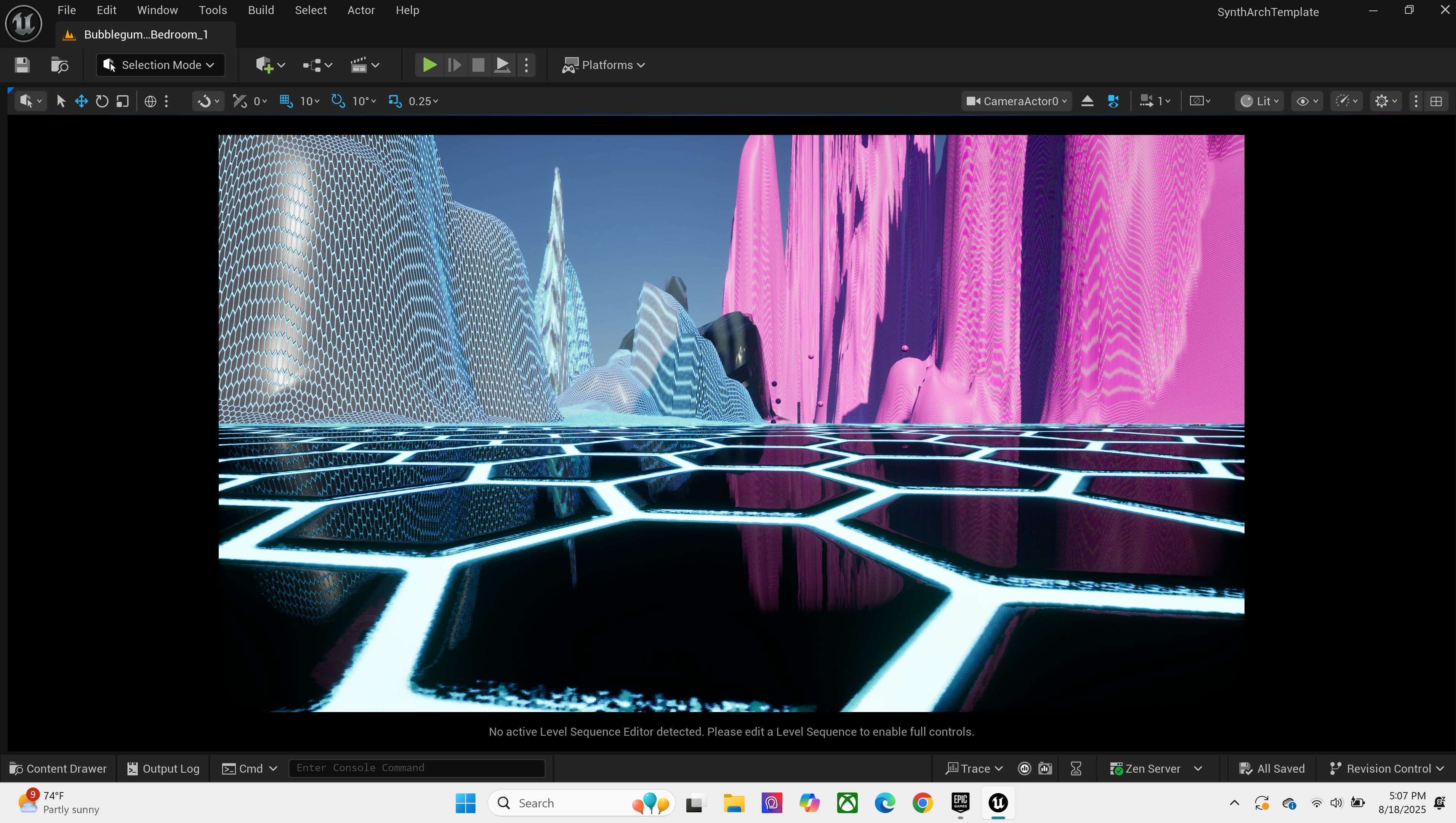1456x823 pixels.
Task: Select the Rotate transform tool
Action: coord(102,101)
